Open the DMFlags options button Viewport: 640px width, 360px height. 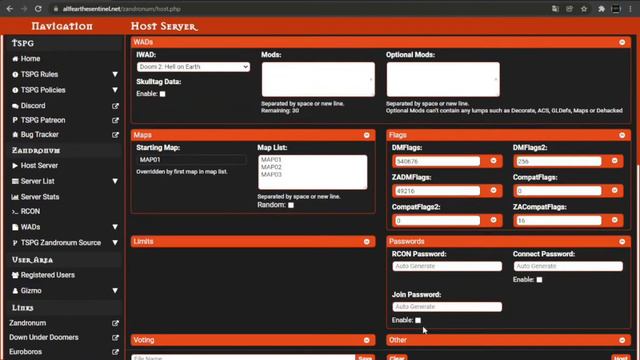point(493,161)
